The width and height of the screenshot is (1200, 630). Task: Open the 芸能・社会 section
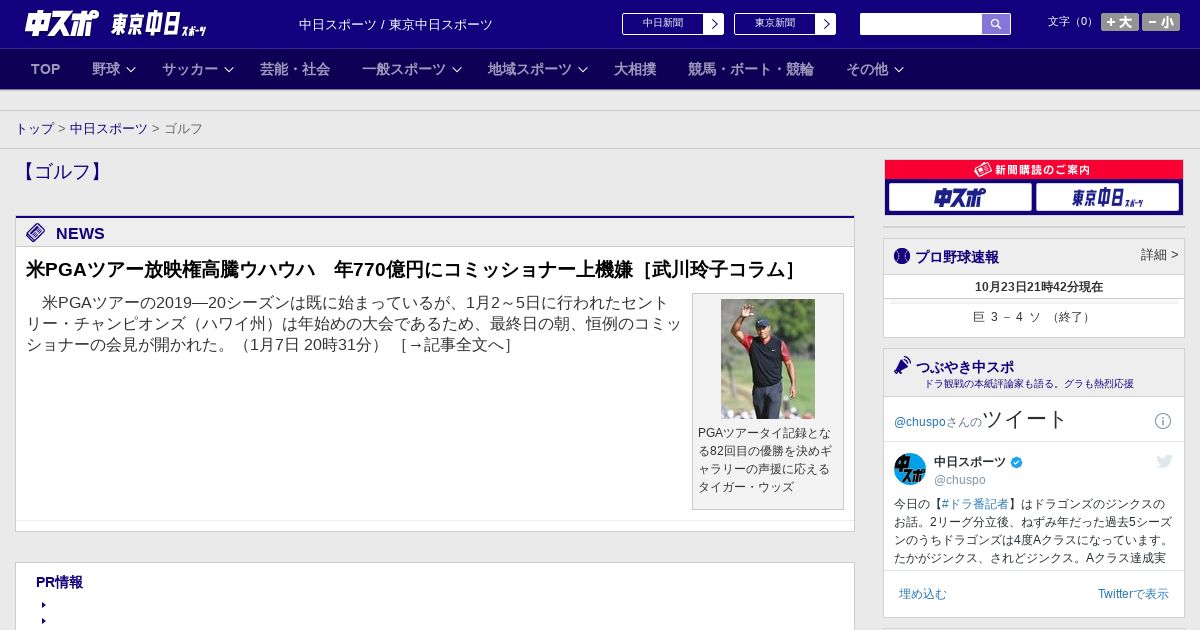[295, 69]
